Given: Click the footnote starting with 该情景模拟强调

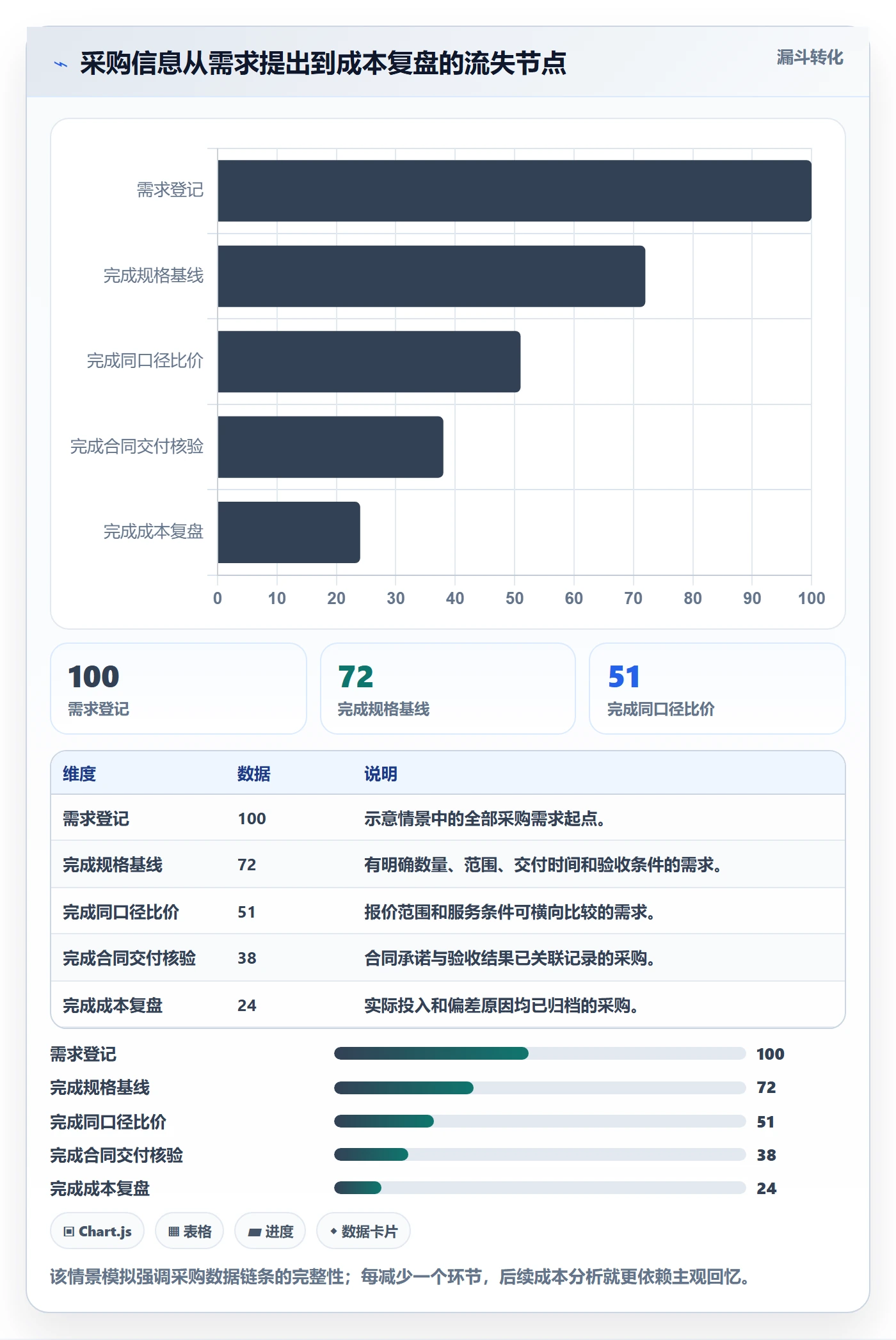Looking at the screenshot, I should (400, 1277).
